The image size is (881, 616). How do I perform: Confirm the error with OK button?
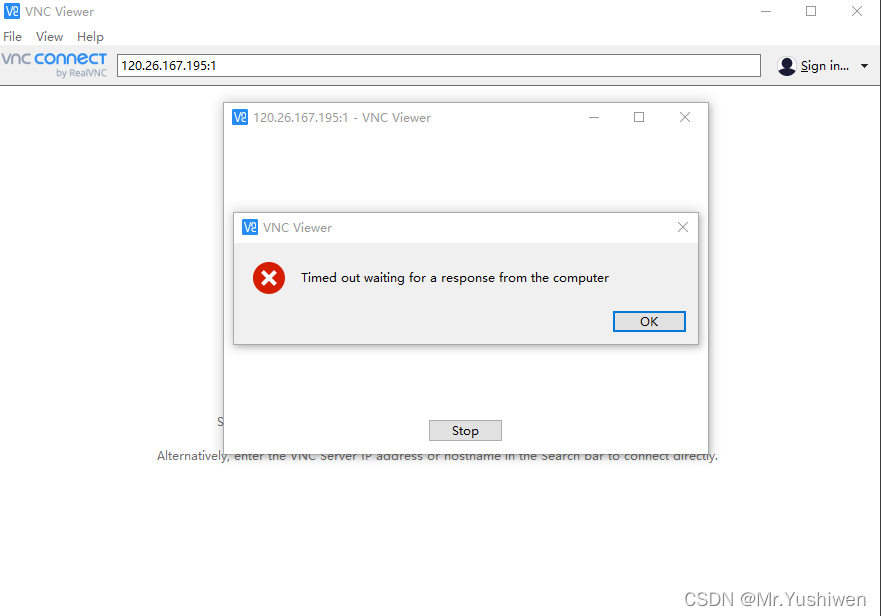649,321
